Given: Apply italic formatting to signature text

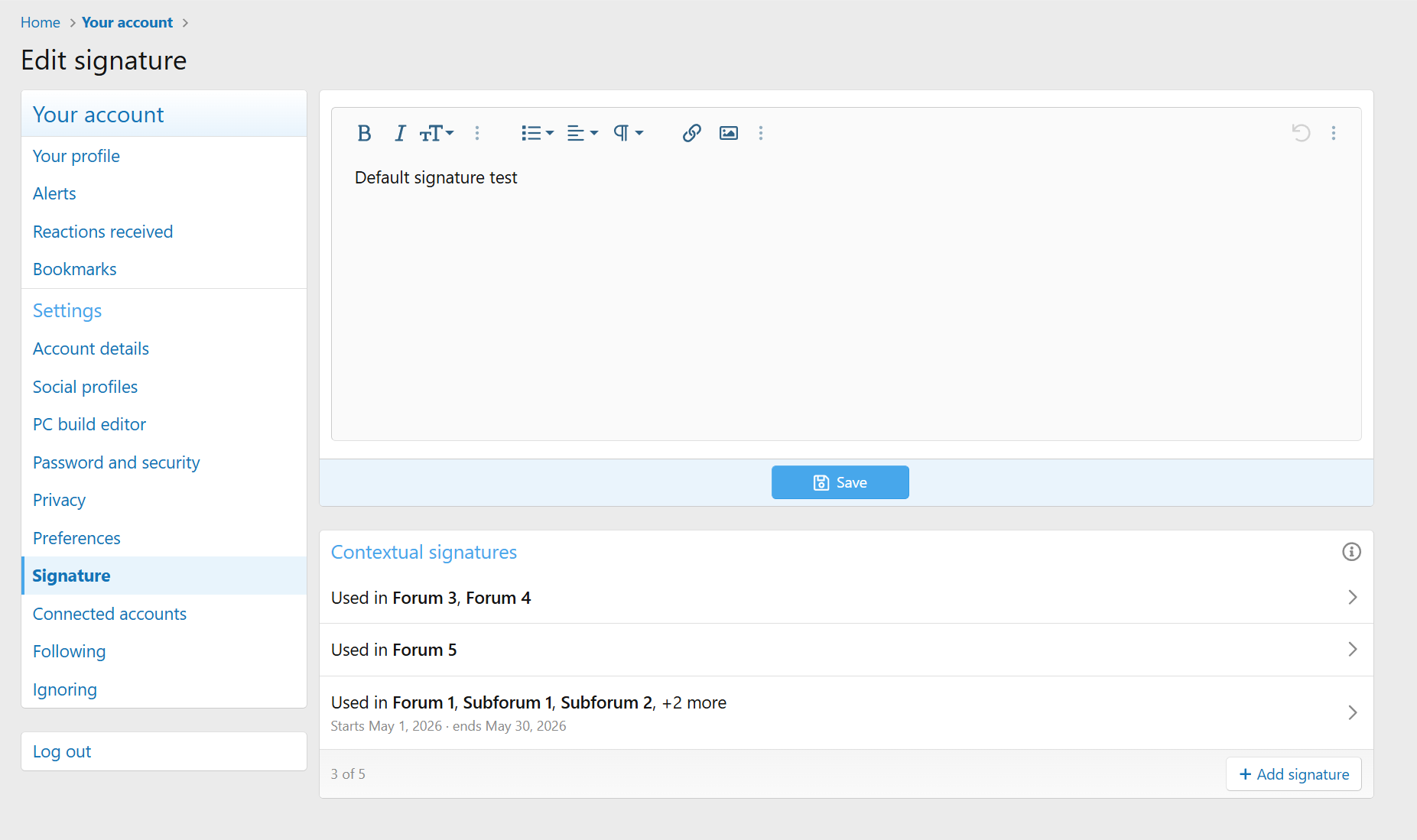Looking at the screenshot, I should pyautogui.click(x=399, y=133).
